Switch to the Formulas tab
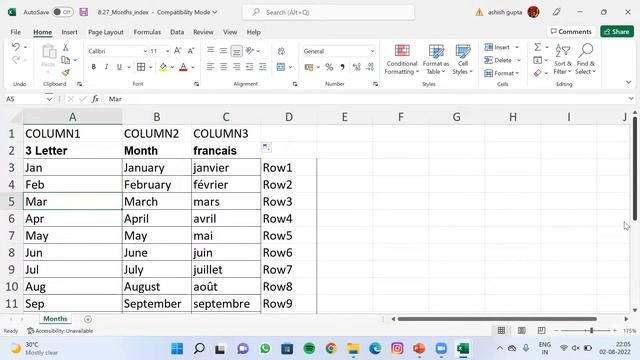The height and width of the screenshot is (360, 640). point(147,32)
